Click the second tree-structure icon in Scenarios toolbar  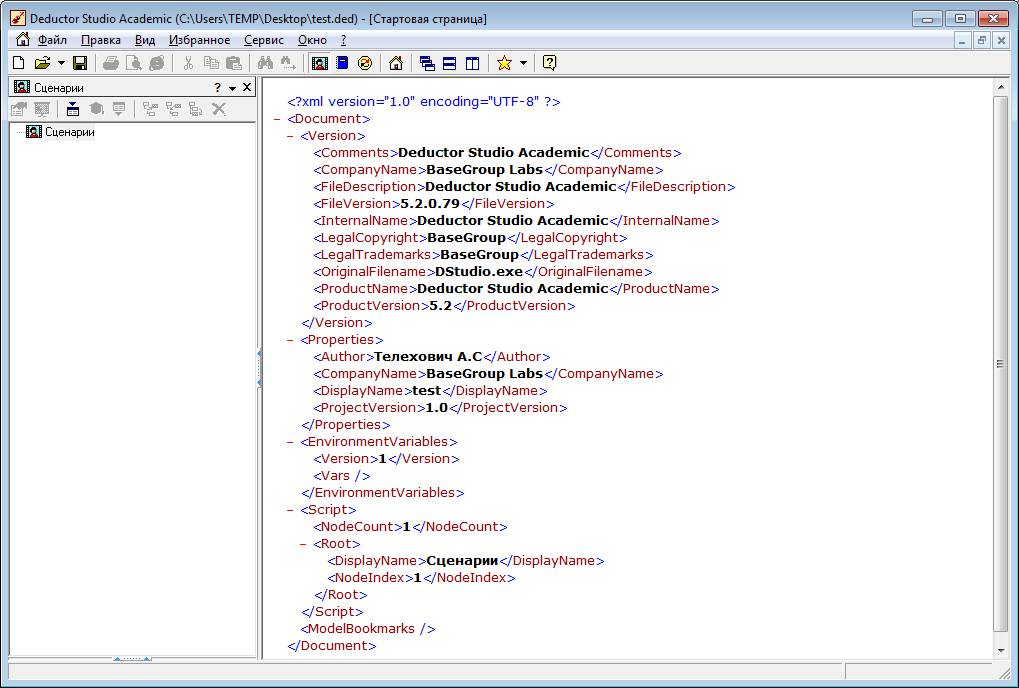173,109
